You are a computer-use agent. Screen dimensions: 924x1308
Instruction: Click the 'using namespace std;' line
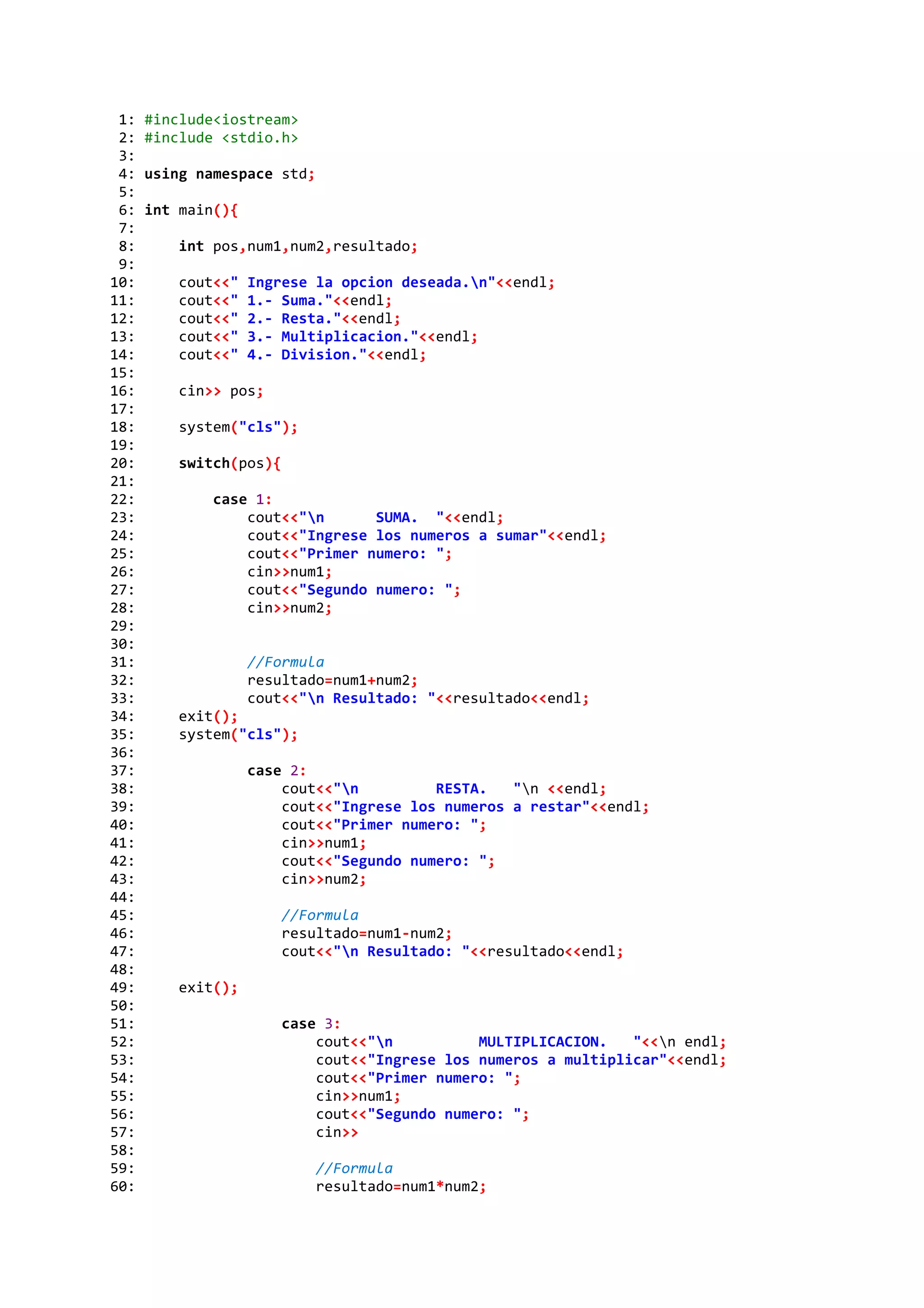[230, 174]
